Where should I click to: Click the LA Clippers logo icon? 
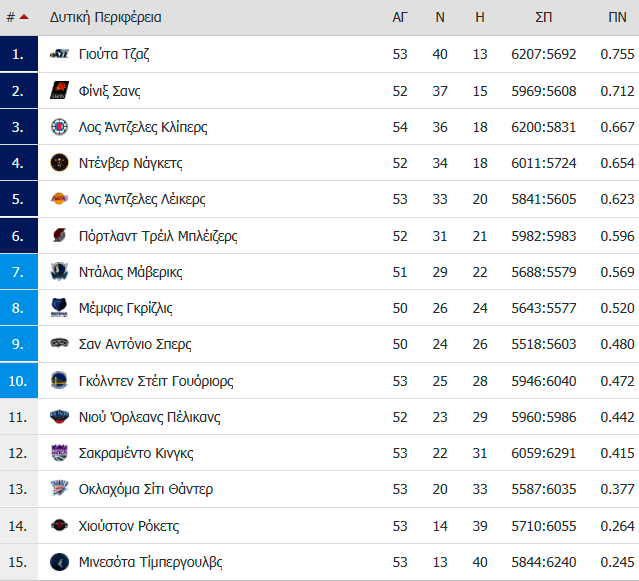tap(59, 127)
